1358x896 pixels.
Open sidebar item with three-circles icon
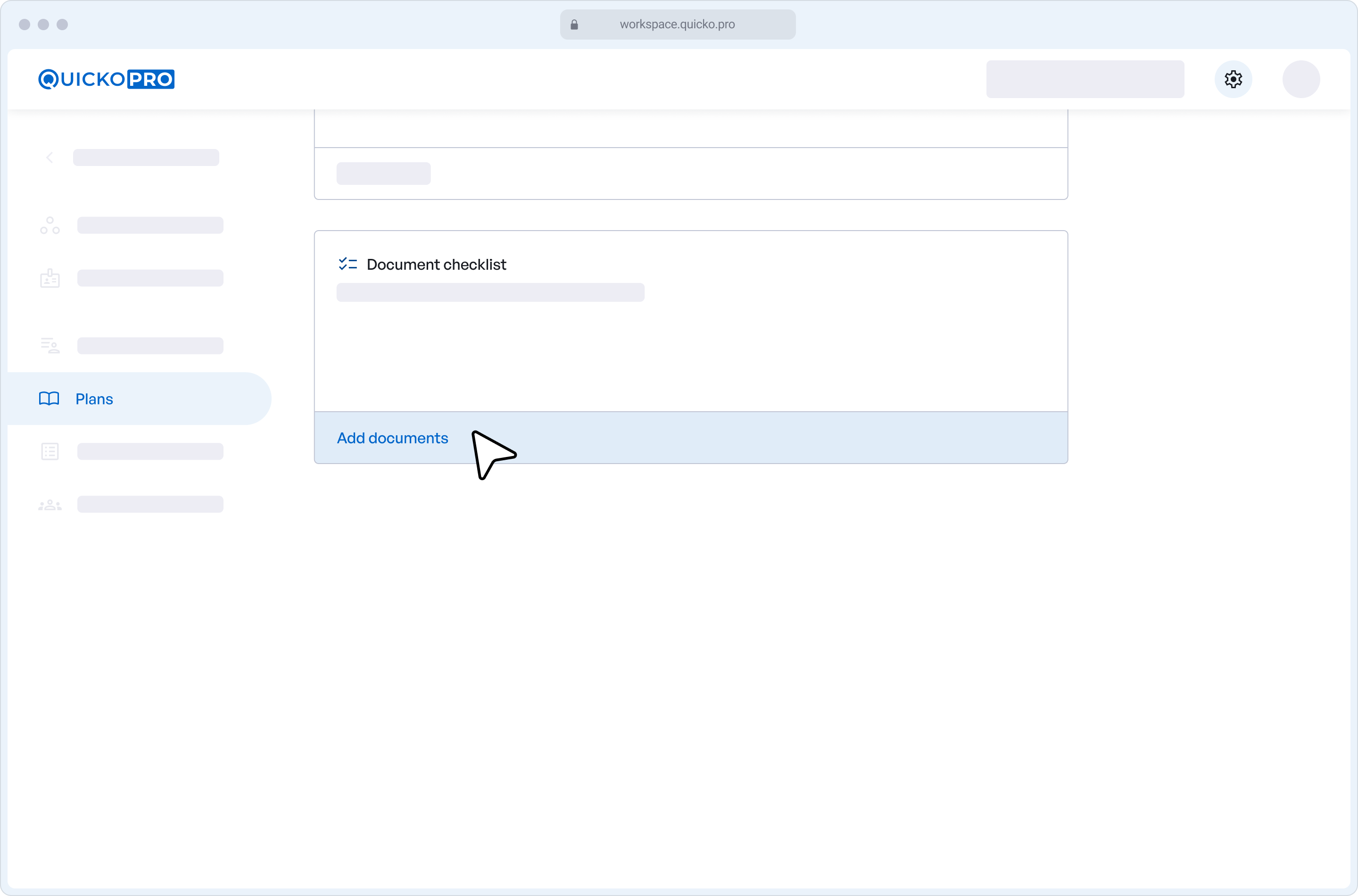tap(50, 225)
